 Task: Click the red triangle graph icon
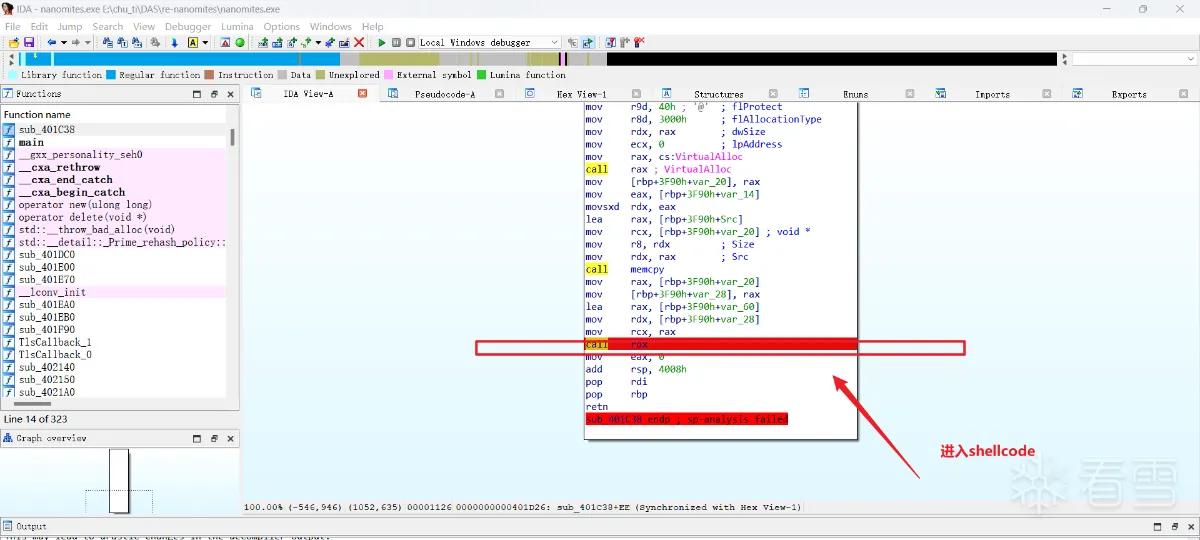point(225,43)
